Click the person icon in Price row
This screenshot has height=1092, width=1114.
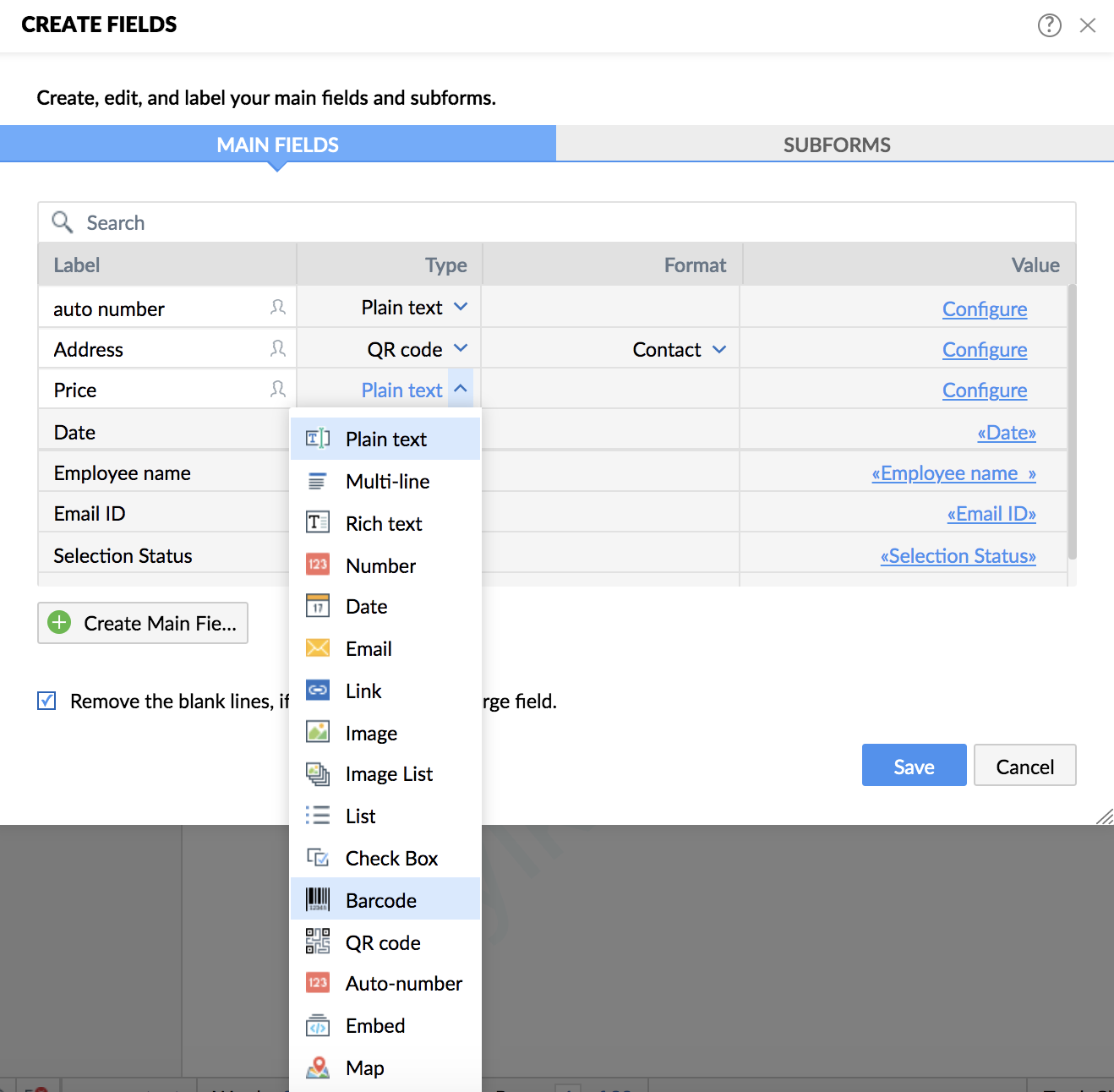(x=277, y=389)
